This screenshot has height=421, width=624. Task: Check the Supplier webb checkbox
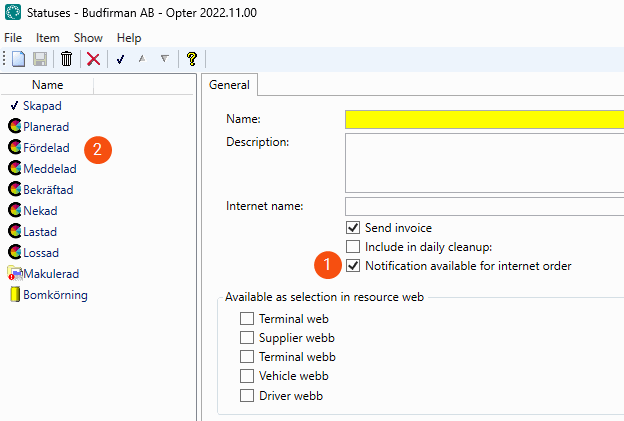(247, 338)
